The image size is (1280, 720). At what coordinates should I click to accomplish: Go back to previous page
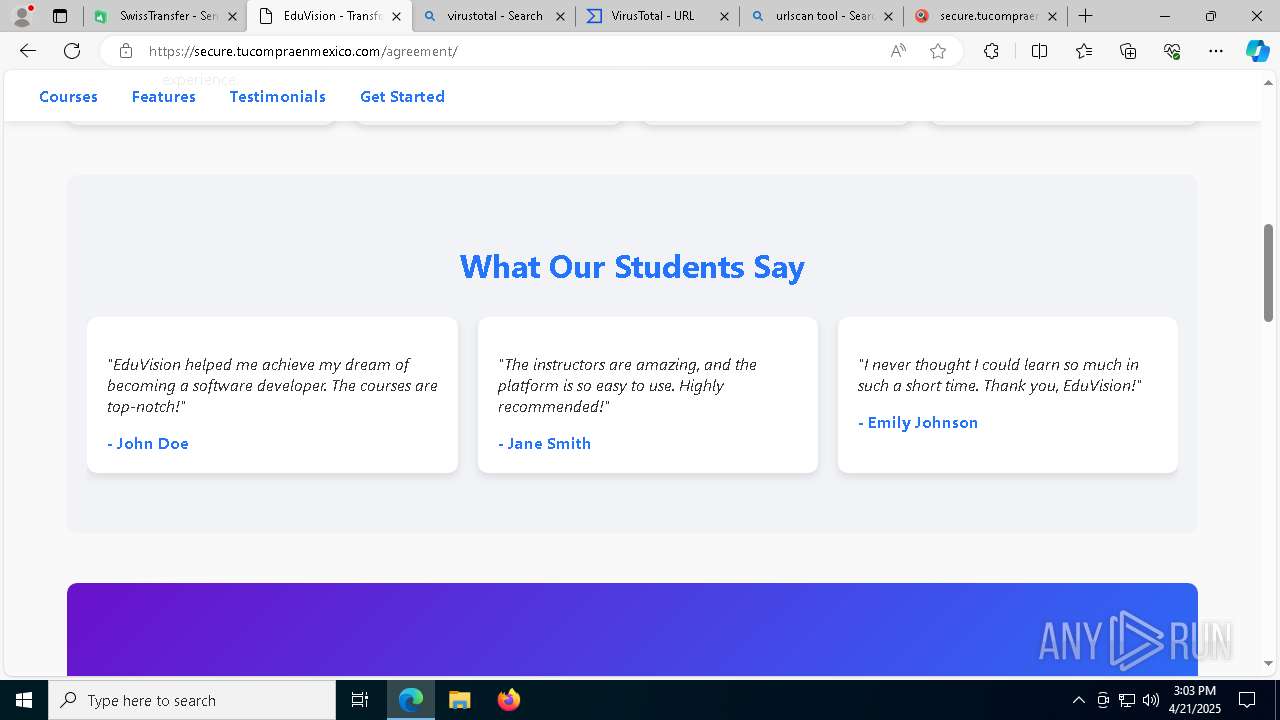(x=28, y=51)
